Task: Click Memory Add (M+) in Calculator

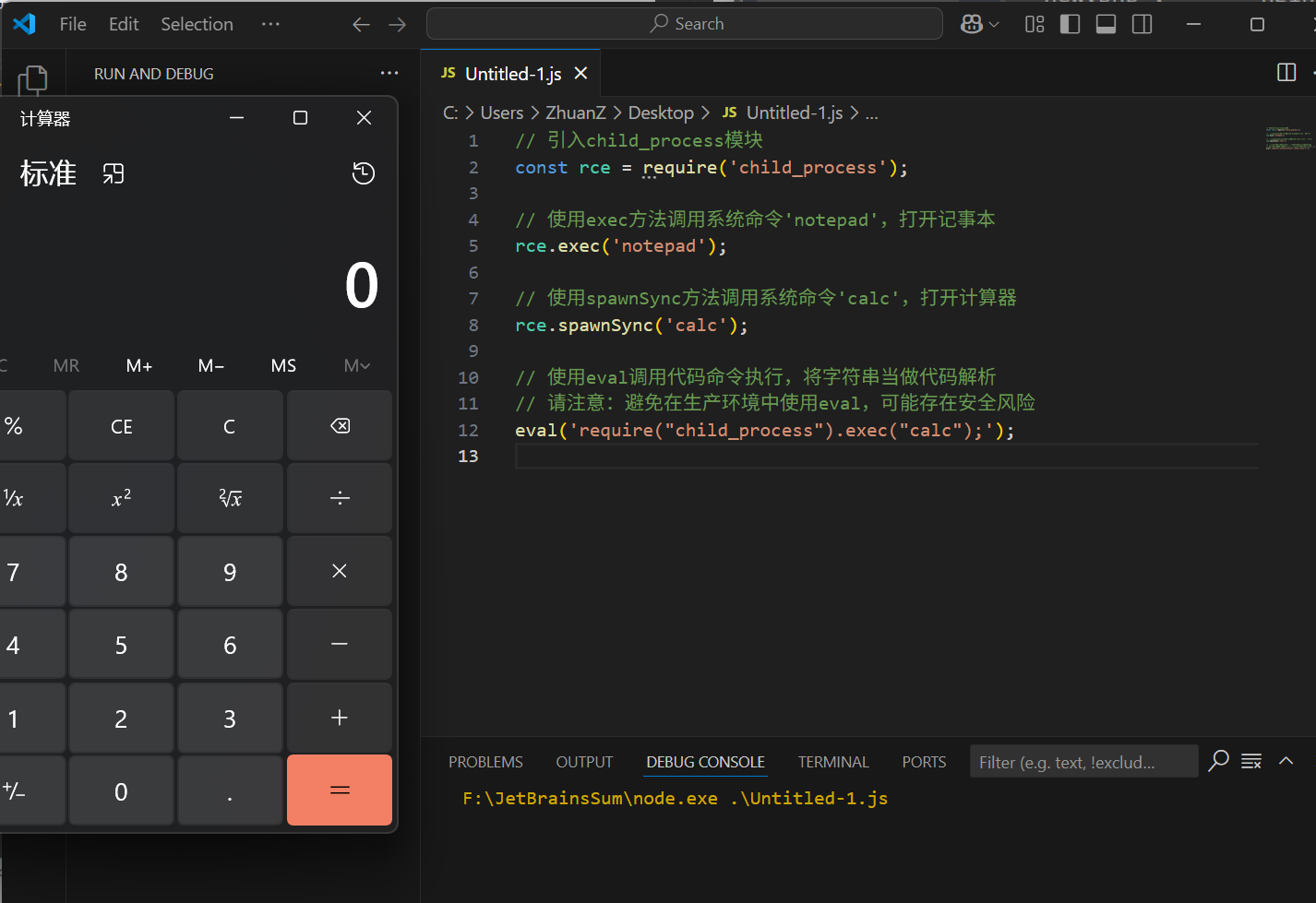Action: (139, 366)
